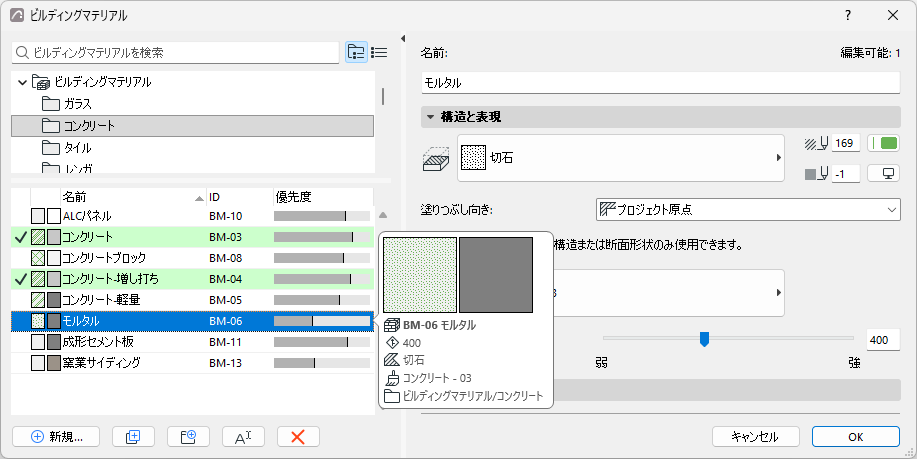Click the list scroll up arrow
This screenshot has width=917, height=459.
point(383,215)
